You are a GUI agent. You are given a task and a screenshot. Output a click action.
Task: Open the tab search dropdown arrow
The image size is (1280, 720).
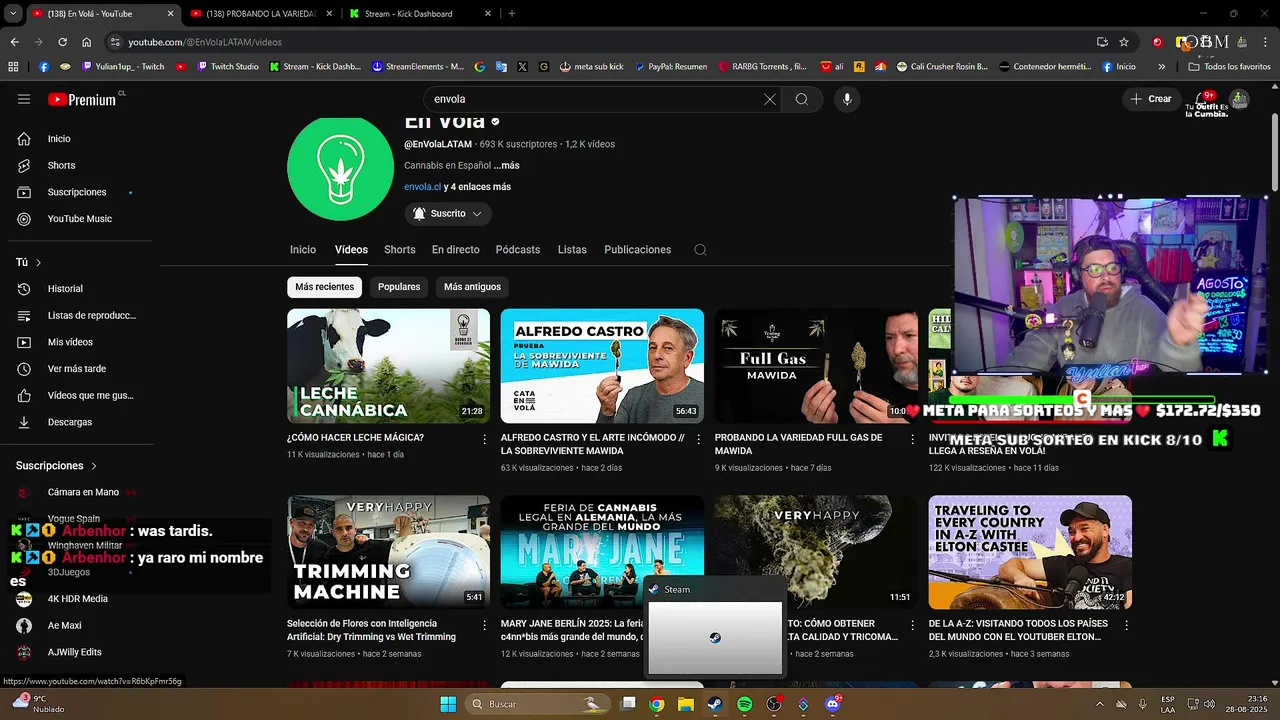pyautogui.click(x=13, y=14)
